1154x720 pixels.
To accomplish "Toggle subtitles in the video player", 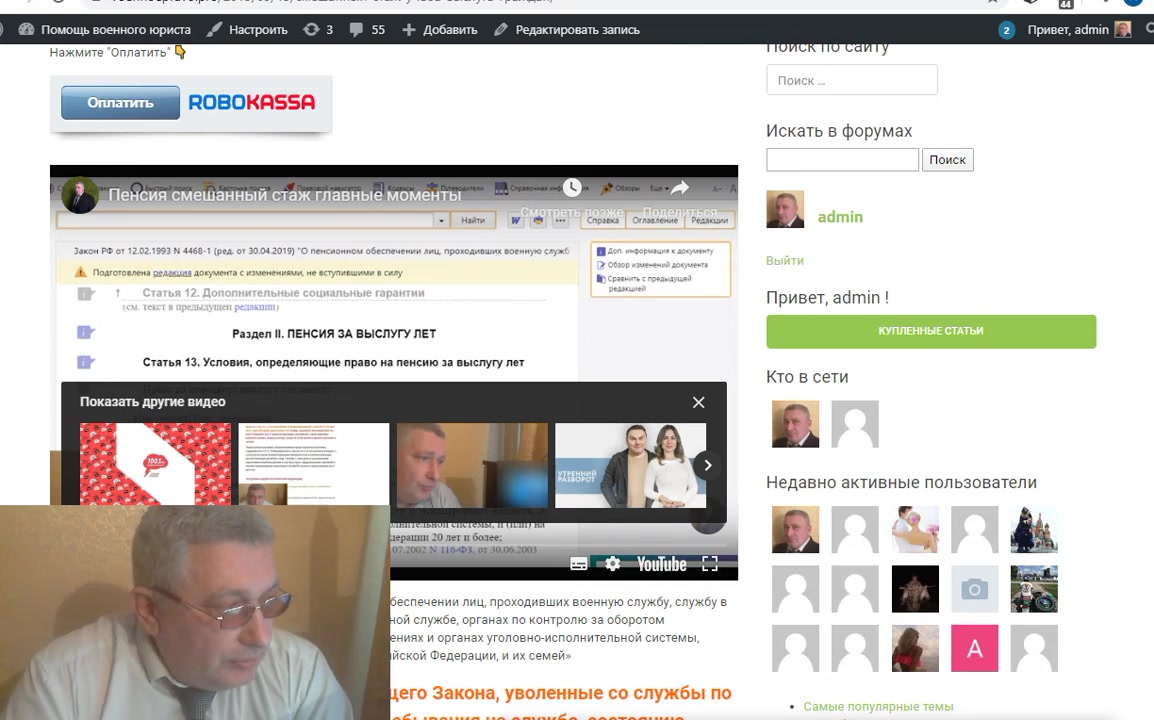I will (x=579, y=564).
